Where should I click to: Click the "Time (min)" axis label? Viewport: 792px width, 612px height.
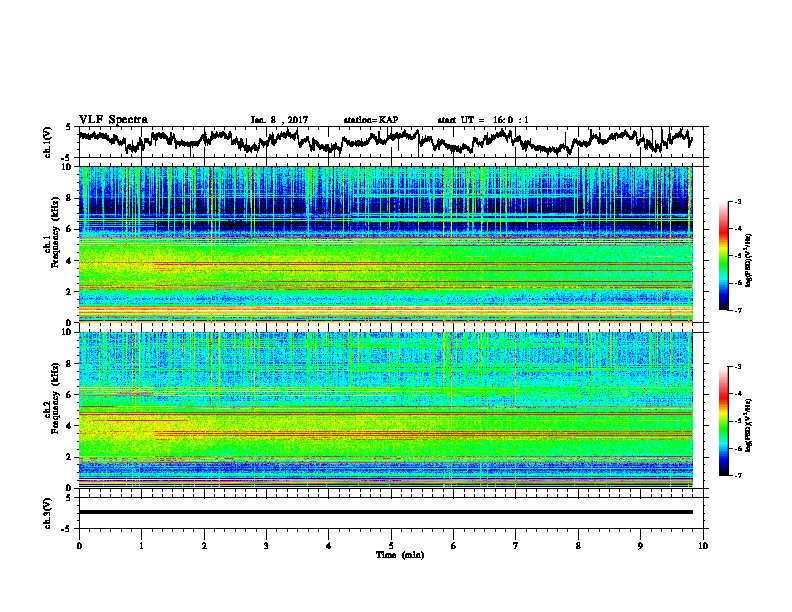pos(400,555)
